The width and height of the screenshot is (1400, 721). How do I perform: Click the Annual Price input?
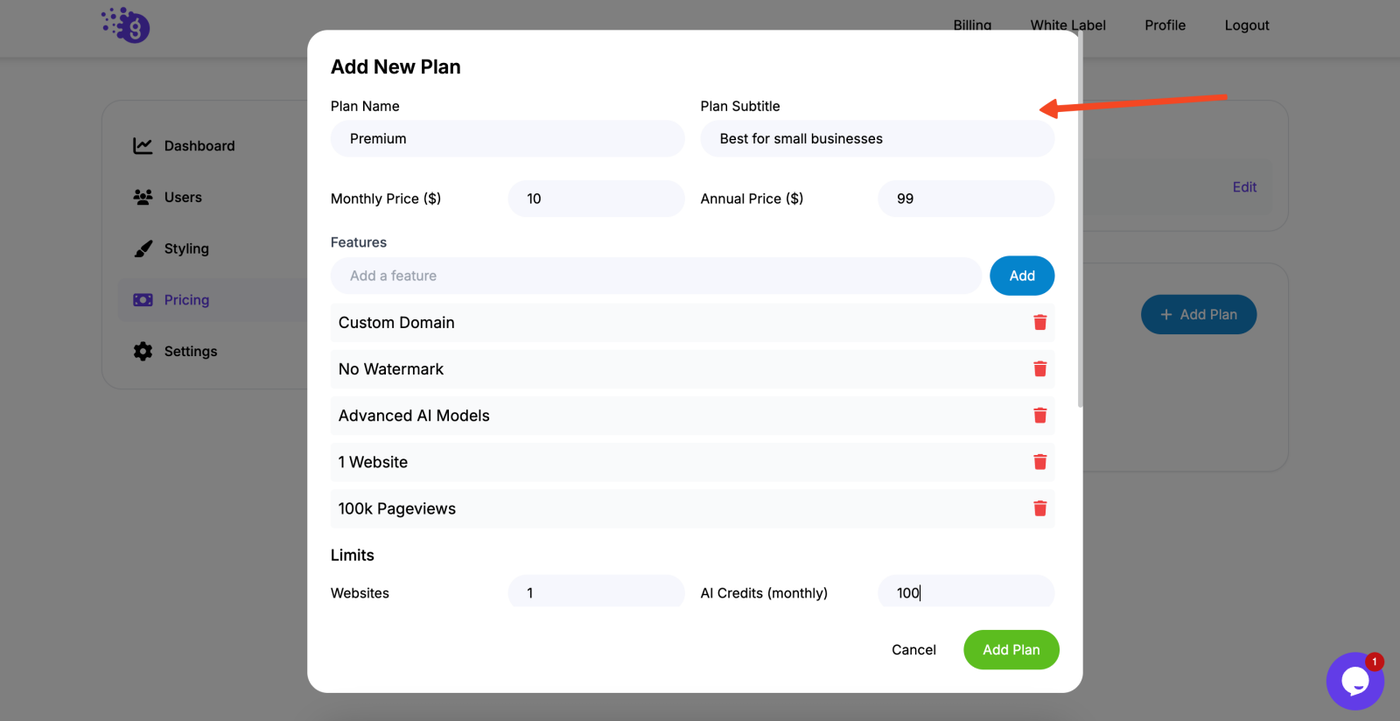coord(966,199)
